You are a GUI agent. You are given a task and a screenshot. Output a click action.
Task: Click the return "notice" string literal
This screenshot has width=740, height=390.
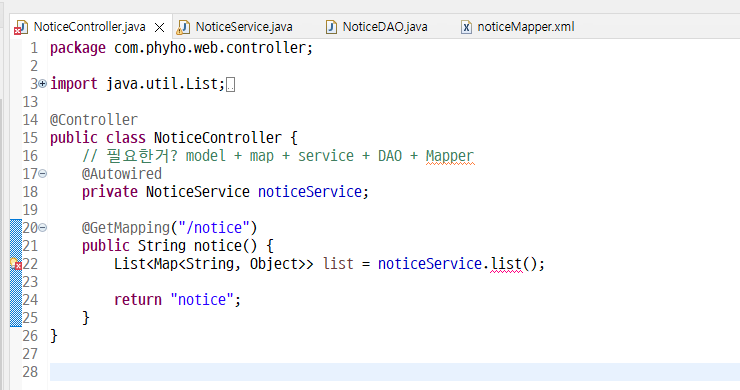(202, 299)
